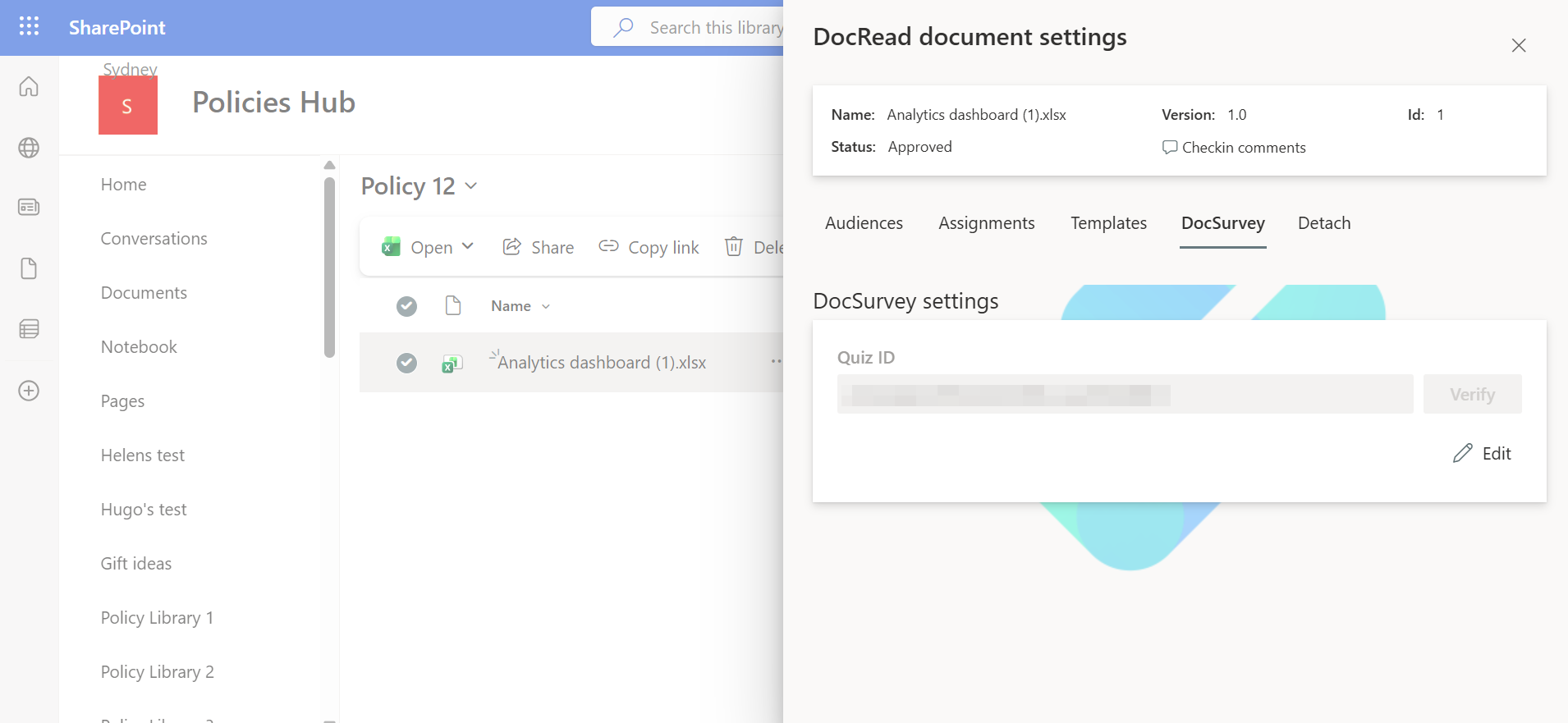Click the Sydney site logo tile

point(128,105)
